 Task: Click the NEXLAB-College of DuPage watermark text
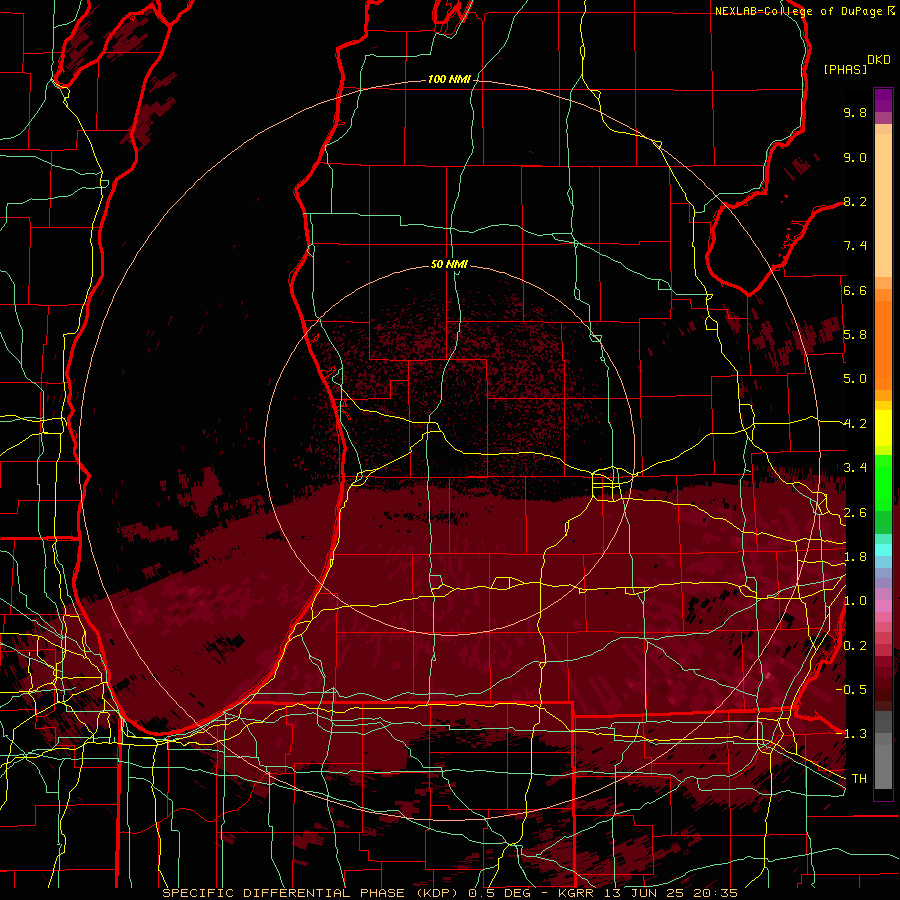tap(804, 11)
